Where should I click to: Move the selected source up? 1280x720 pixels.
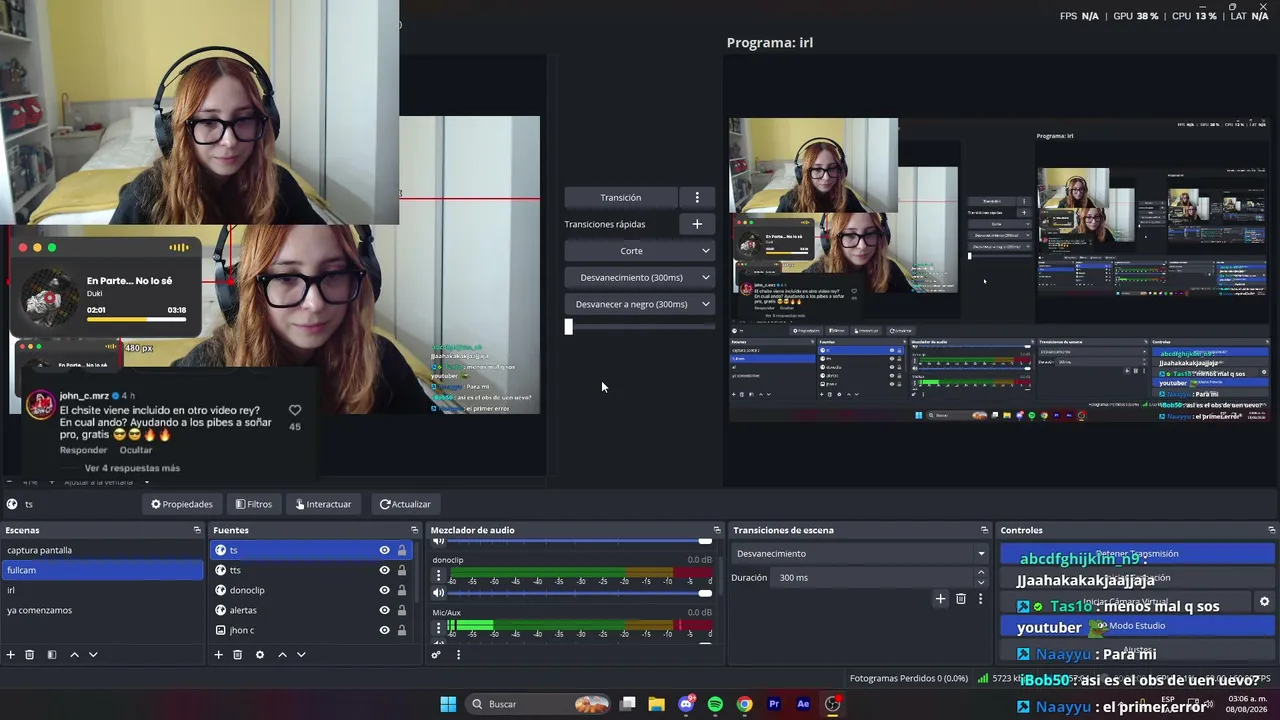pyautogui.click(x=282, y=655)
